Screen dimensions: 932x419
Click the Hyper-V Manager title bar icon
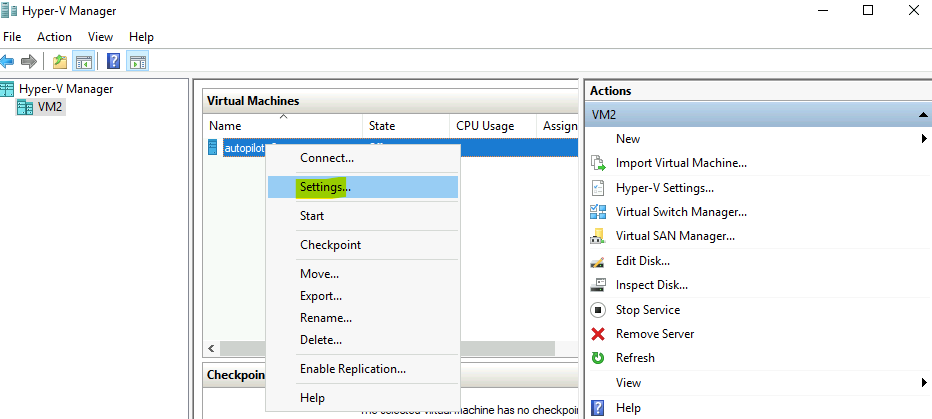pyautogui.click(x=9, y=11)
